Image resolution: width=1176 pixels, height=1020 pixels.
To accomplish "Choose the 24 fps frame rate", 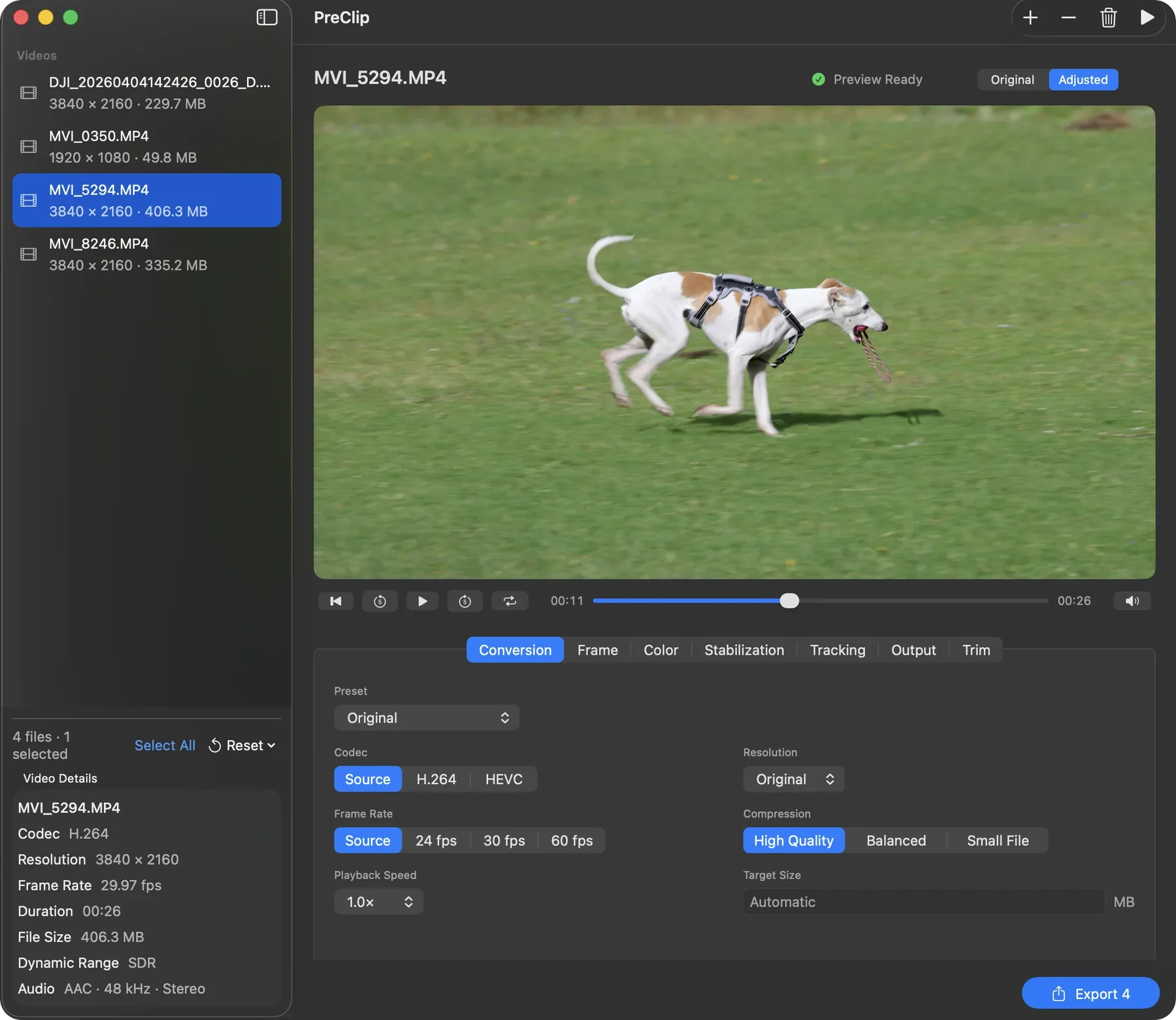I will tap(436, 840).
